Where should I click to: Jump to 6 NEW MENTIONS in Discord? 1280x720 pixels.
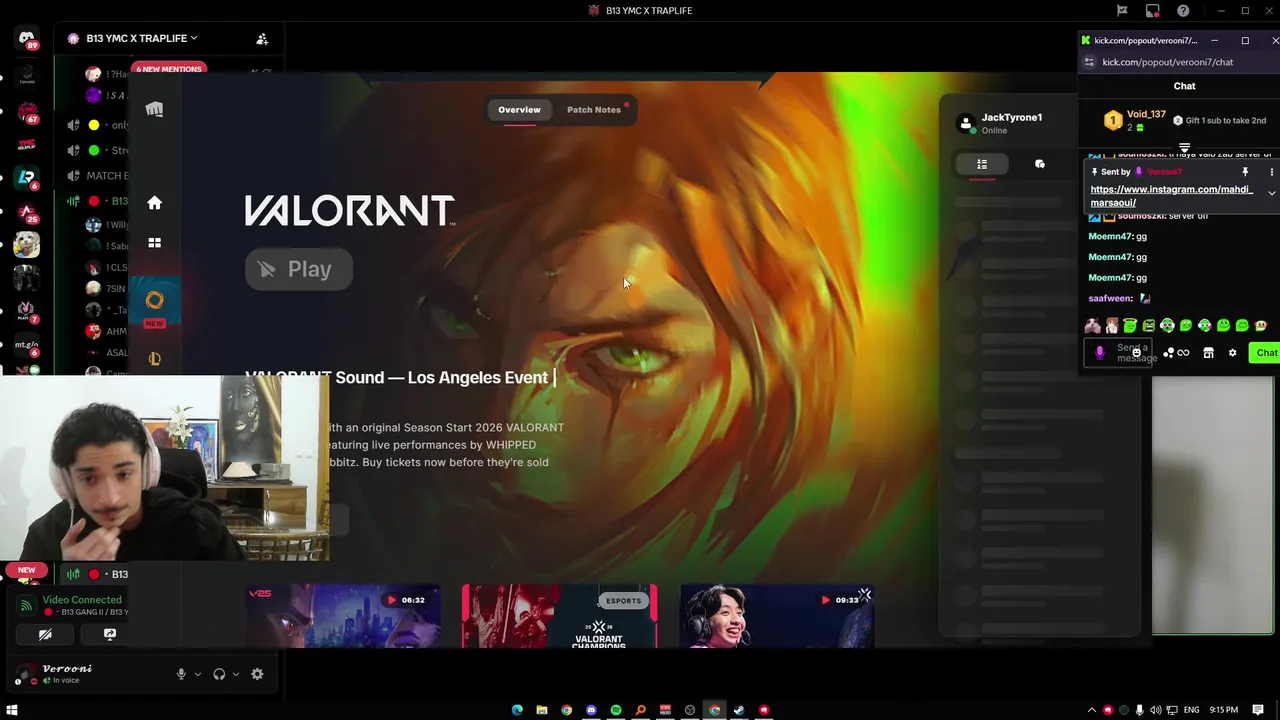point(168,69)
